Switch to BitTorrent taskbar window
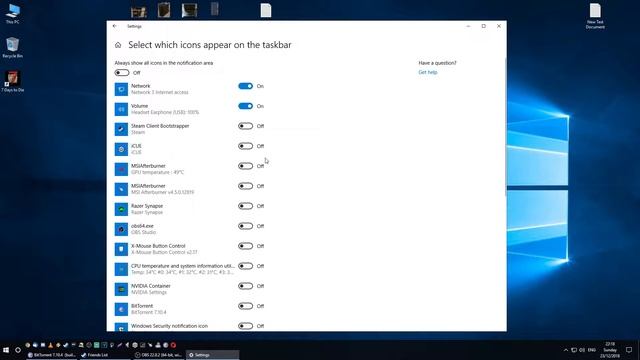 pos(52,355)
